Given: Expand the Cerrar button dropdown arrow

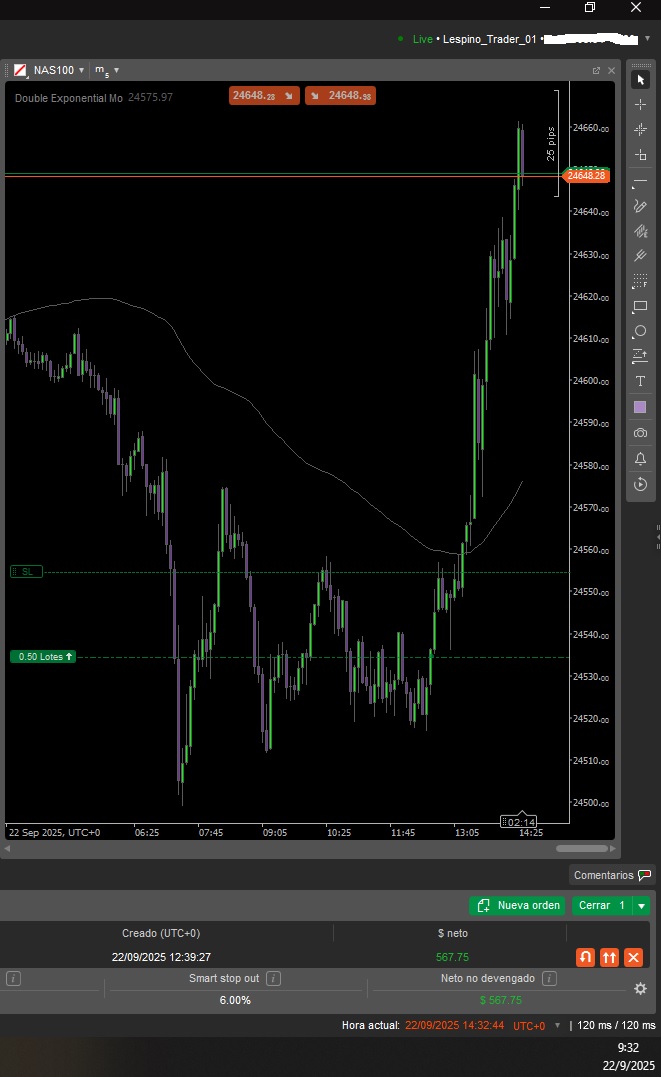Looking at the screenshot, I should (x=641, y=905).
